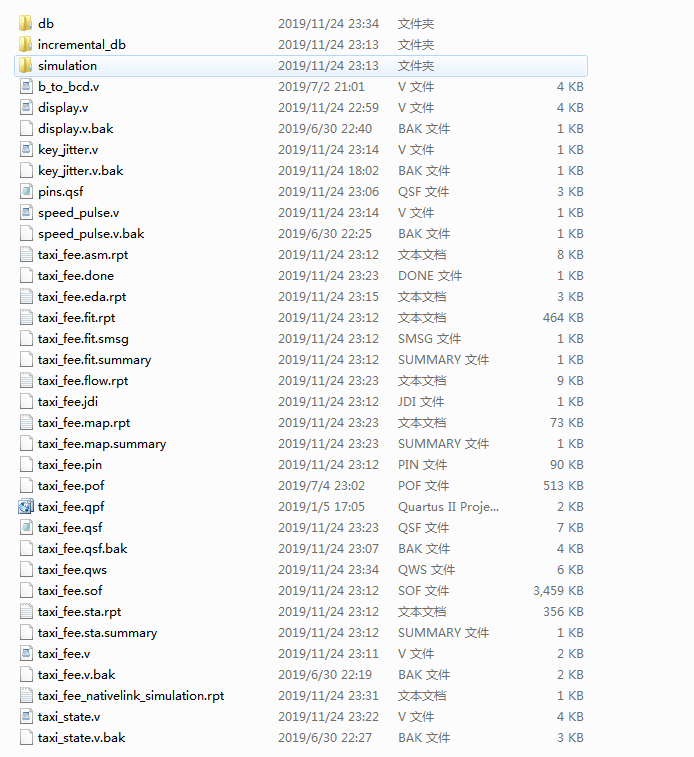Select the file name taxi_fee.map.summary

pyautogui.click(x=102, y=444)
